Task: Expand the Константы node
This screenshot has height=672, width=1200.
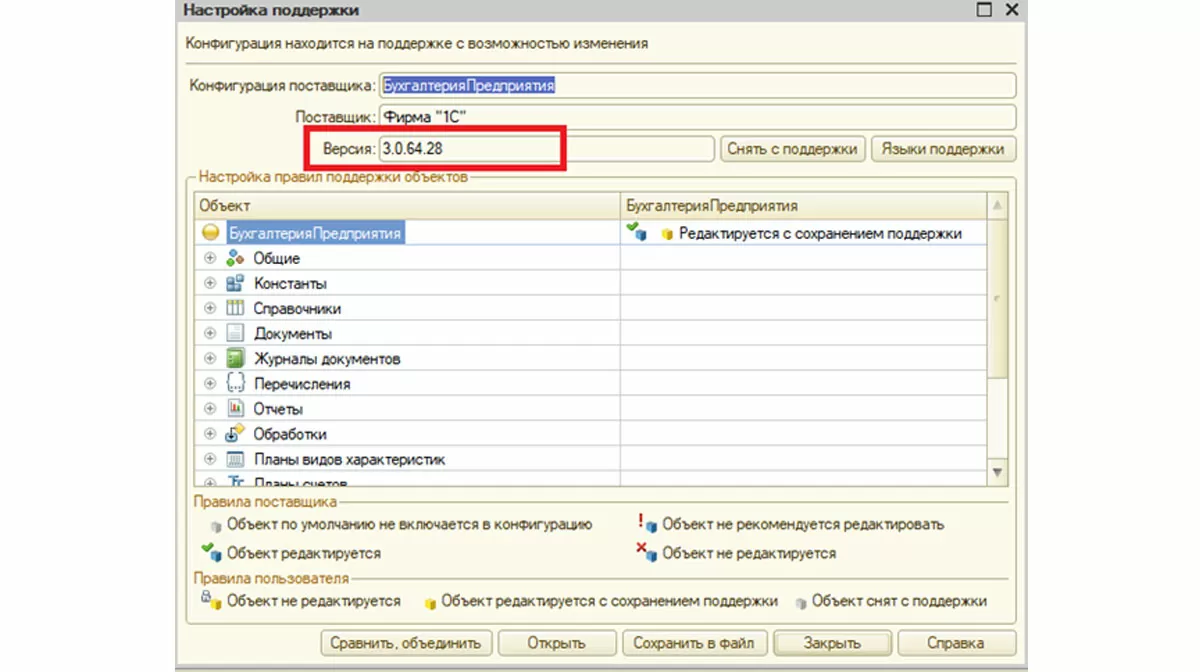Action: pyautogui.click(x=210, y=283)
